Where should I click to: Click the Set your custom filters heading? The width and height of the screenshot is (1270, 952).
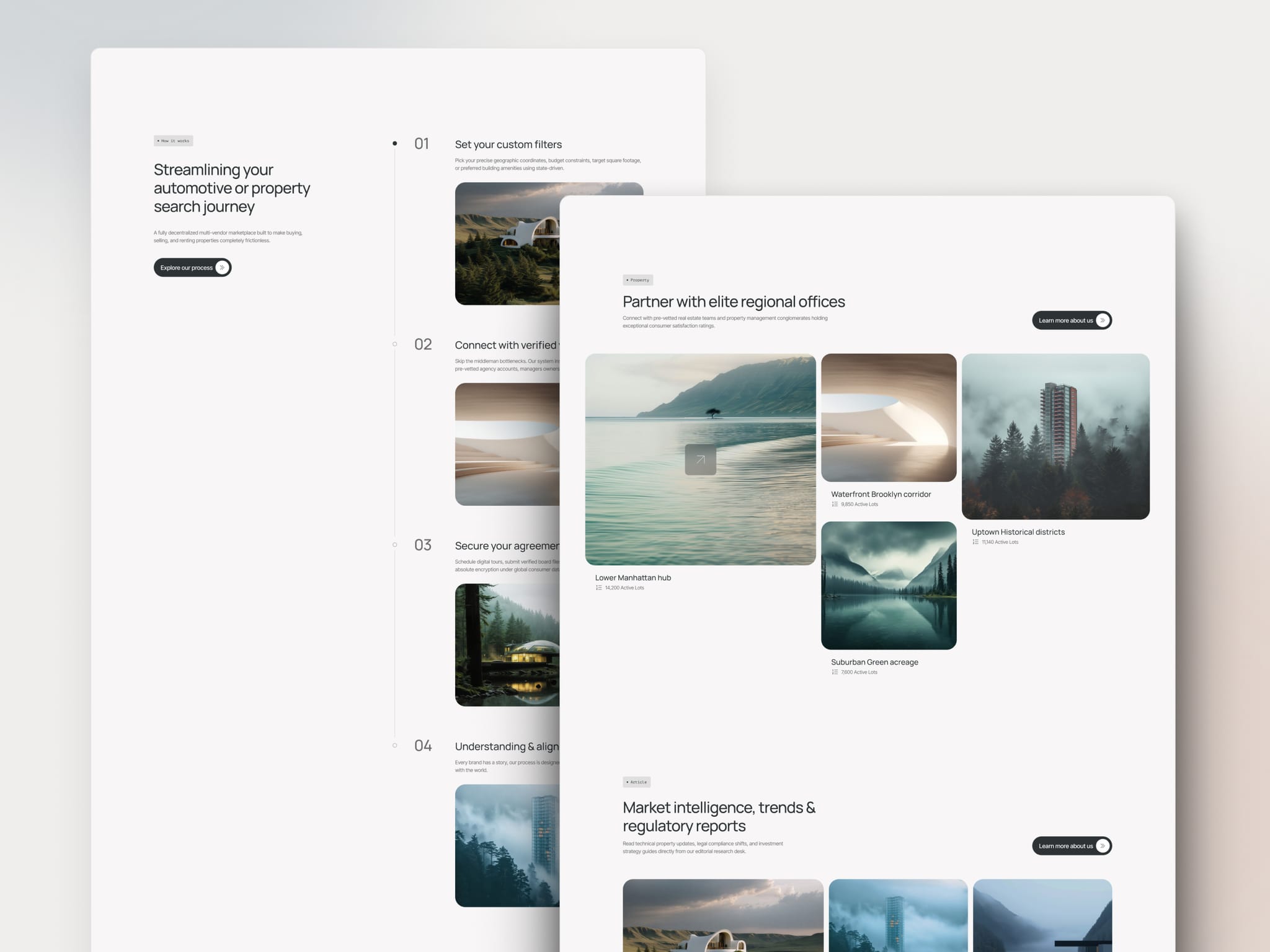pyautogui.click(x=508, y=144)
